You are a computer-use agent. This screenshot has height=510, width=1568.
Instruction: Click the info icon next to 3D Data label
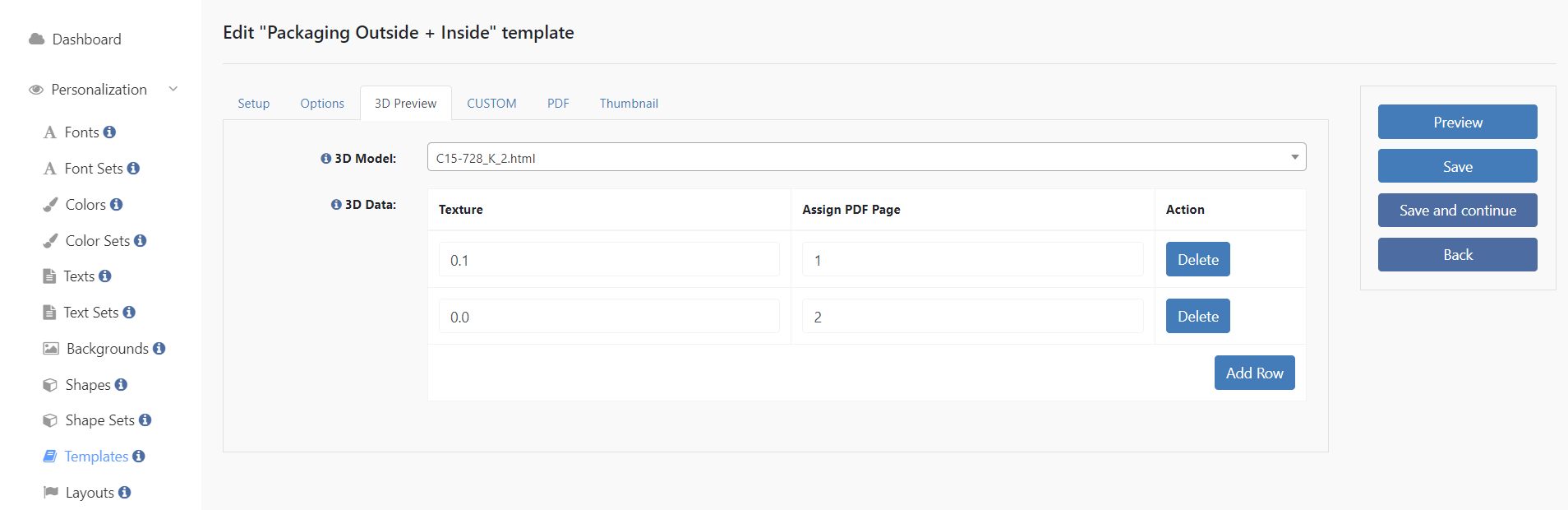point(336,204)
